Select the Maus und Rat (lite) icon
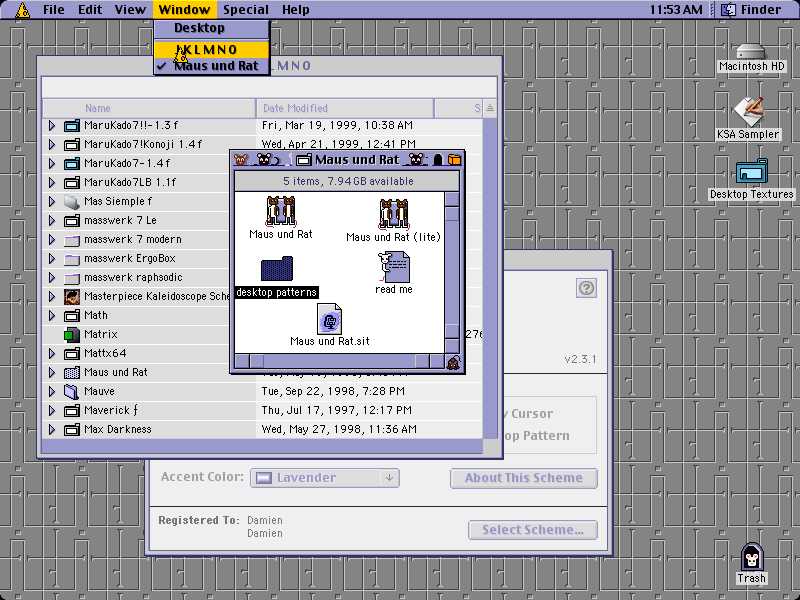800x600 pixels. (393, 213)
